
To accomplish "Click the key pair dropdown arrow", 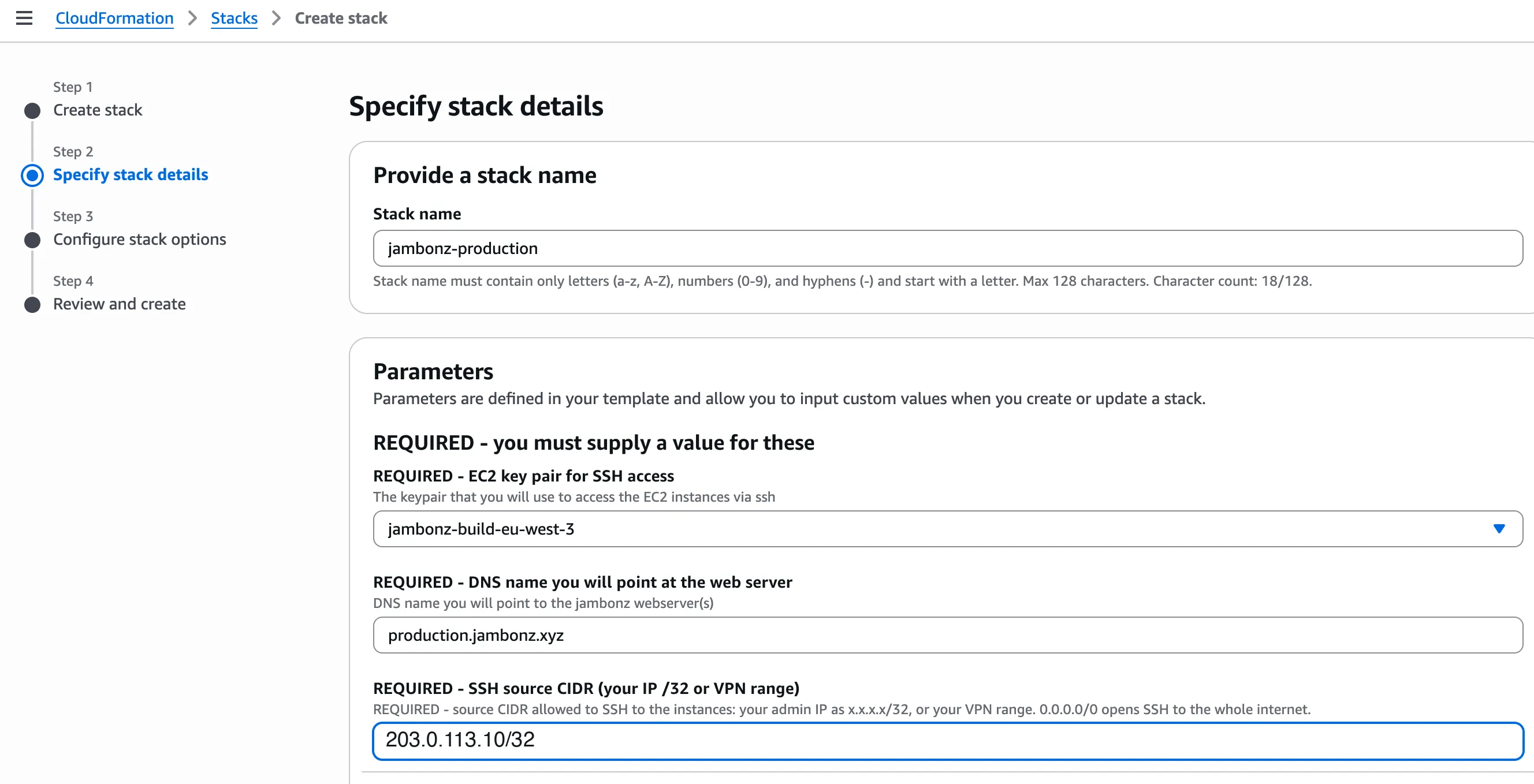I will pyautogui.click(x=1499, y=529).
